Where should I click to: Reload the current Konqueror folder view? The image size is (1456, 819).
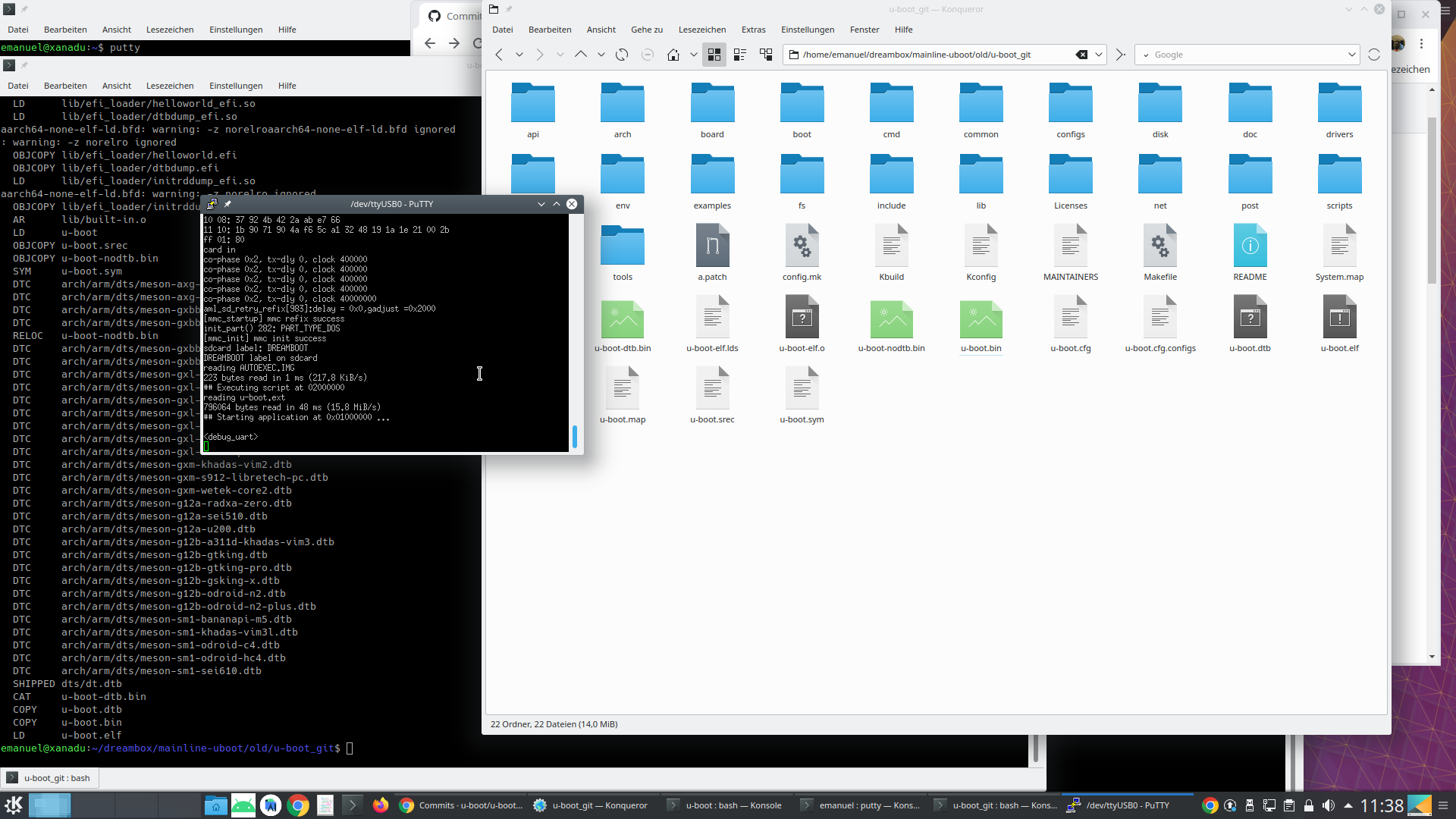click(622, 55)
